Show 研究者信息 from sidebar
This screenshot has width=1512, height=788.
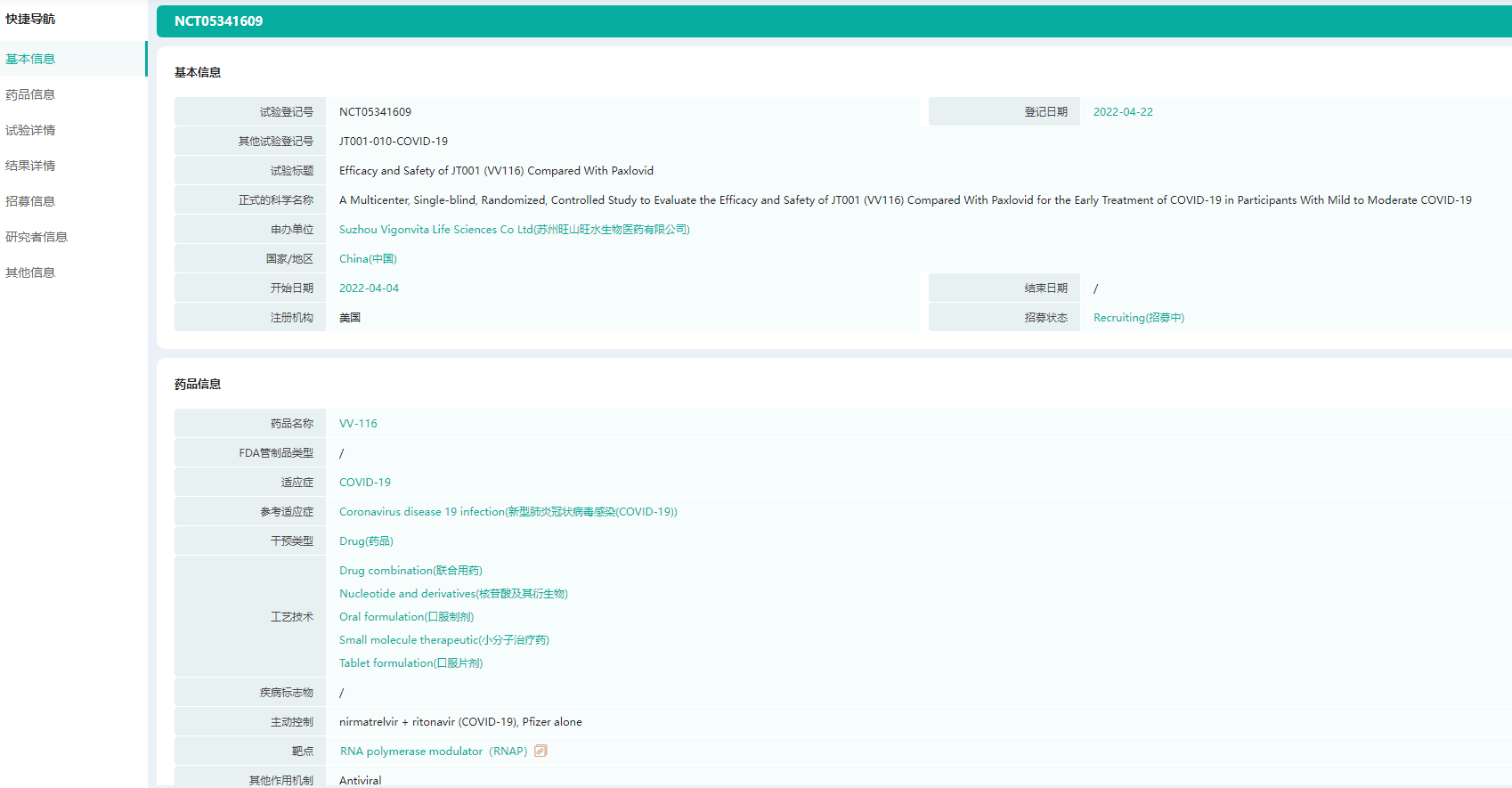point(37,237)
